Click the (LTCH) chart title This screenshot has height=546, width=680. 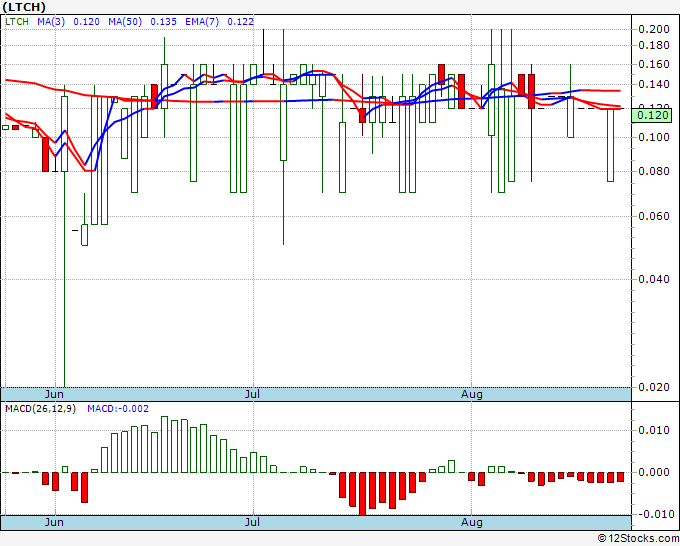24,7
